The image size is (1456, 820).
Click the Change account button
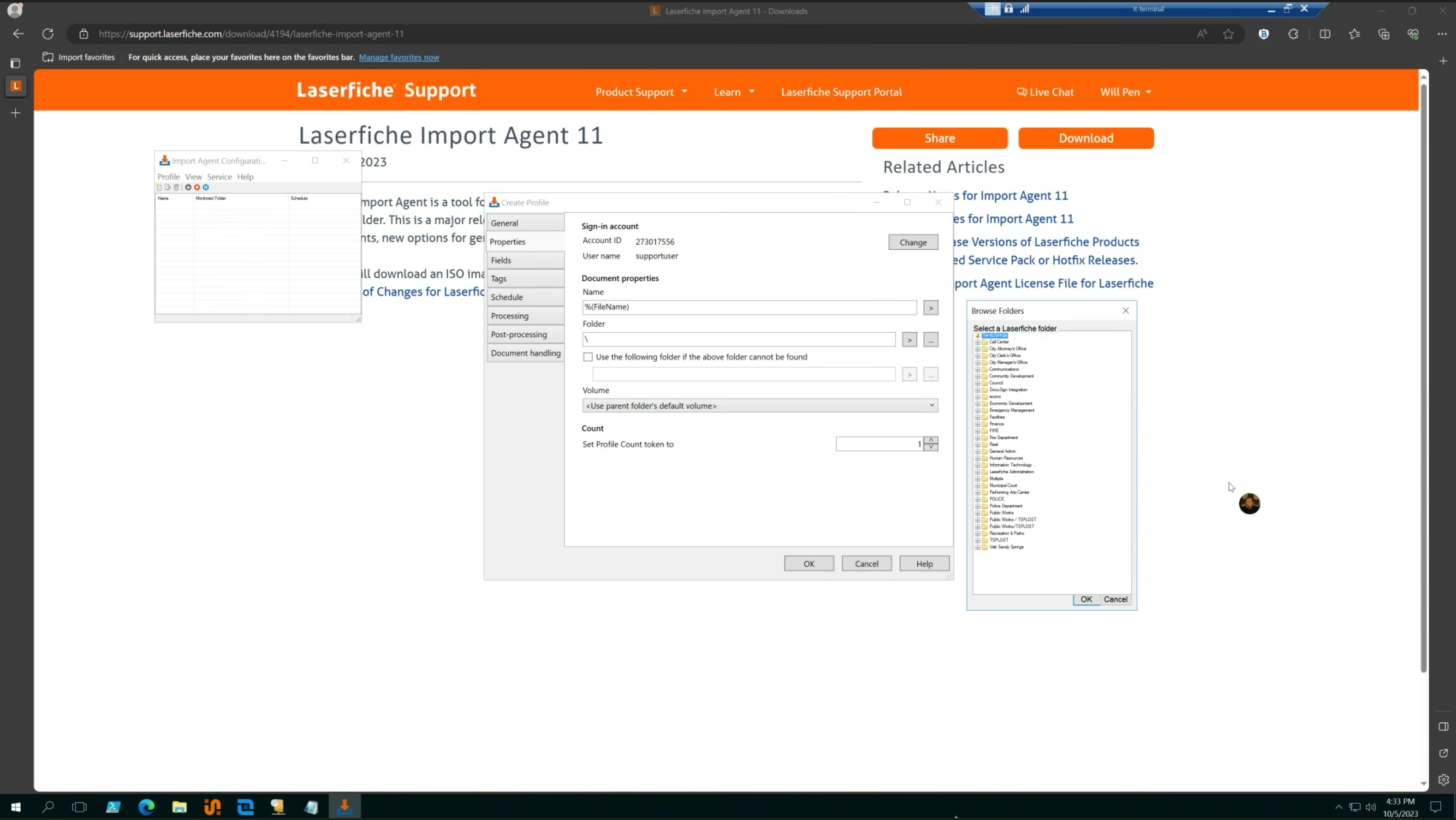(913, 243)
